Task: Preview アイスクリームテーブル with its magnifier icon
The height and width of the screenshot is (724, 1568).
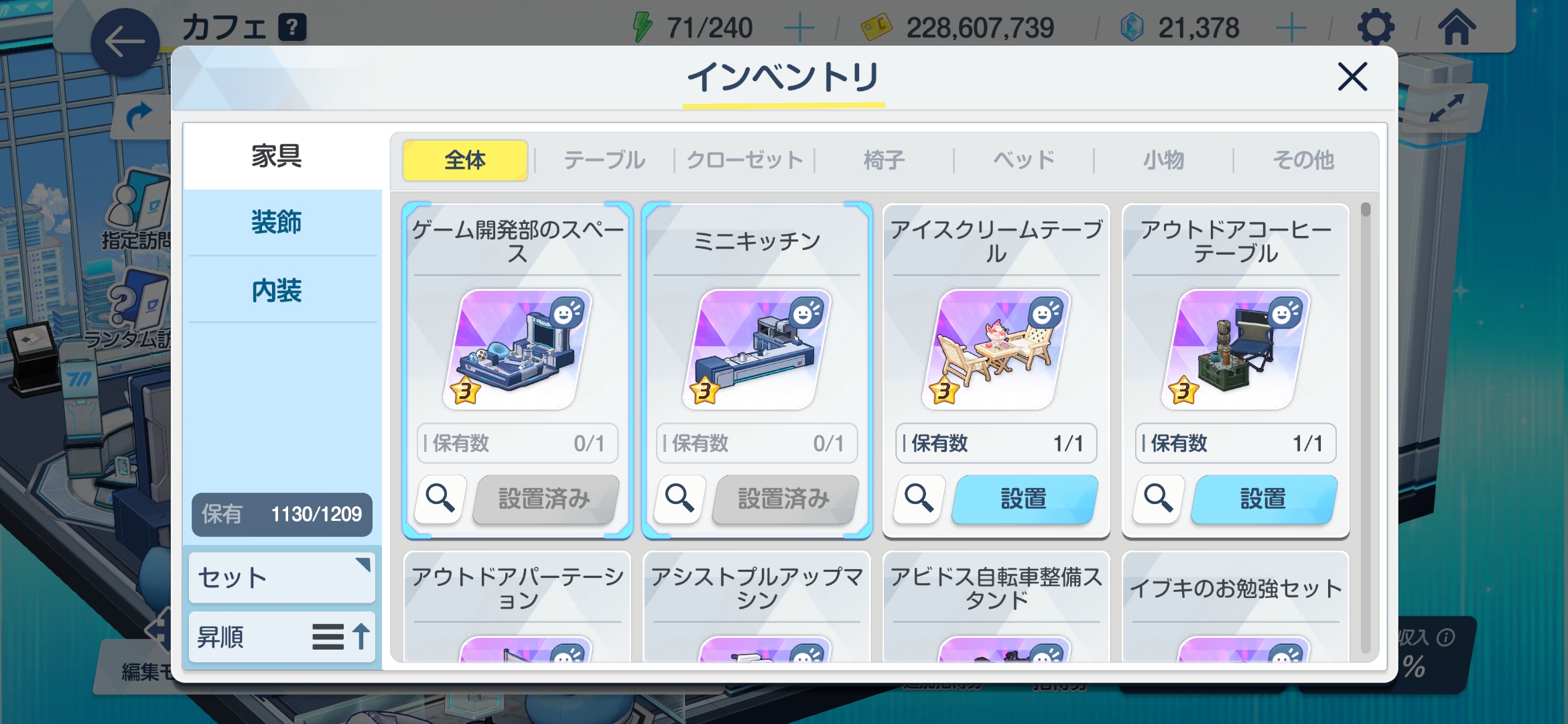Action: (x=919, y=499)
